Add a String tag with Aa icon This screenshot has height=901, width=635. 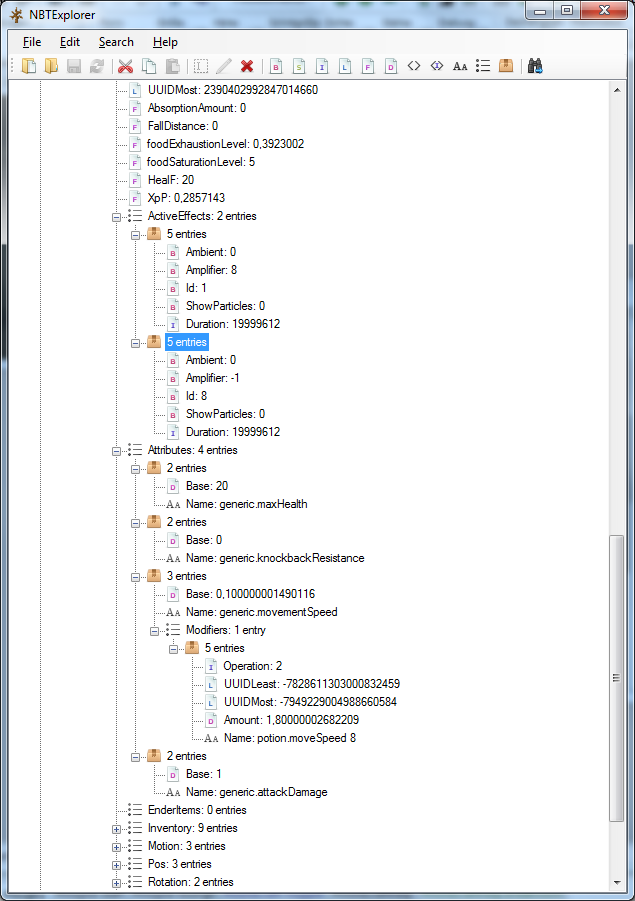click(460, 66)
